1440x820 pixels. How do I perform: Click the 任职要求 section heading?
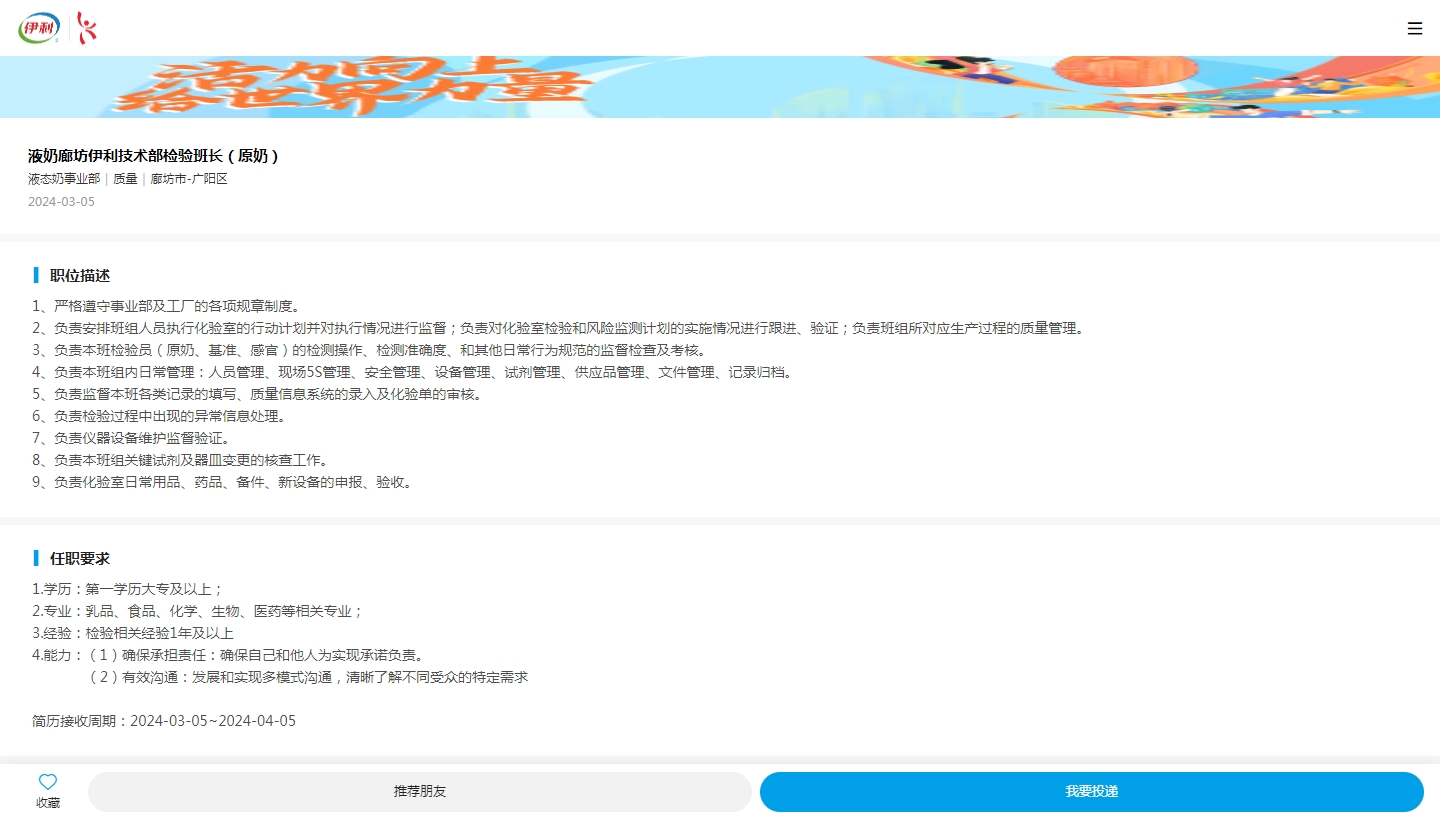tap(80, 559)
